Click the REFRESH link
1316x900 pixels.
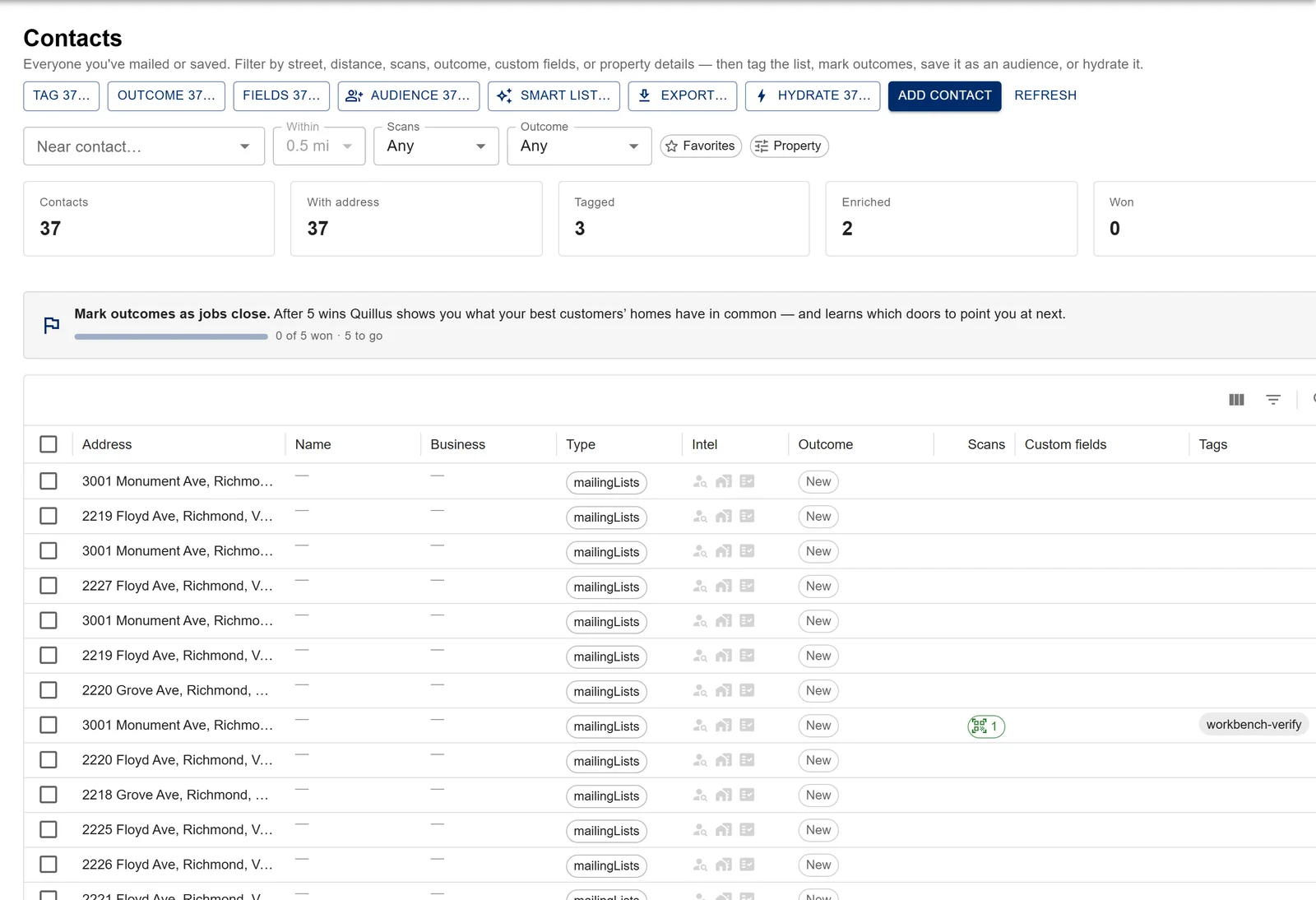(x=1045, y=95)
